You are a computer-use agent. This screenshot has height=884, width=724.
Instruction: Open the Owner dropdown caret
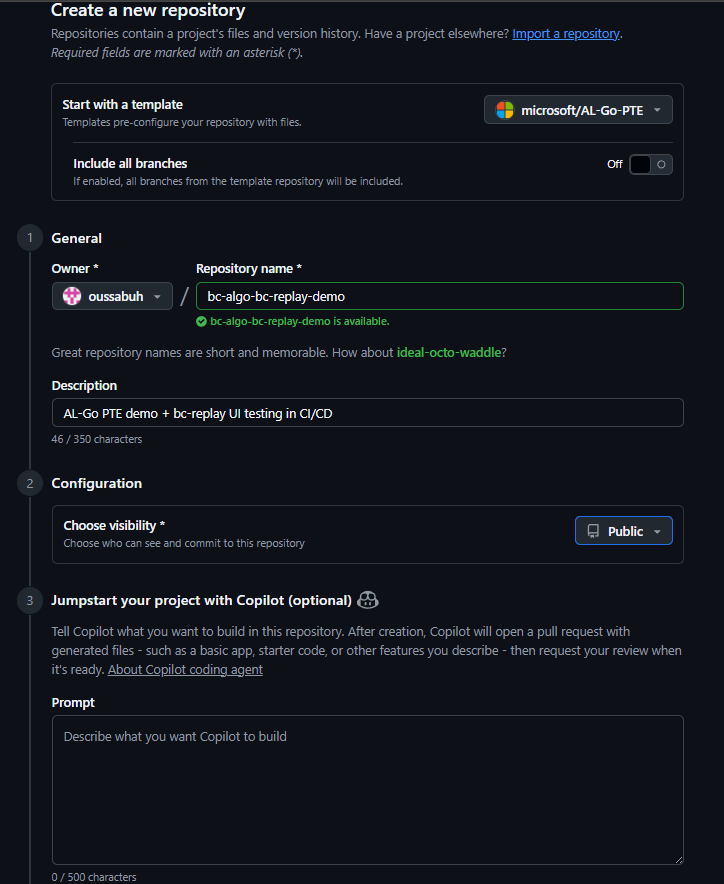[157, 297]
